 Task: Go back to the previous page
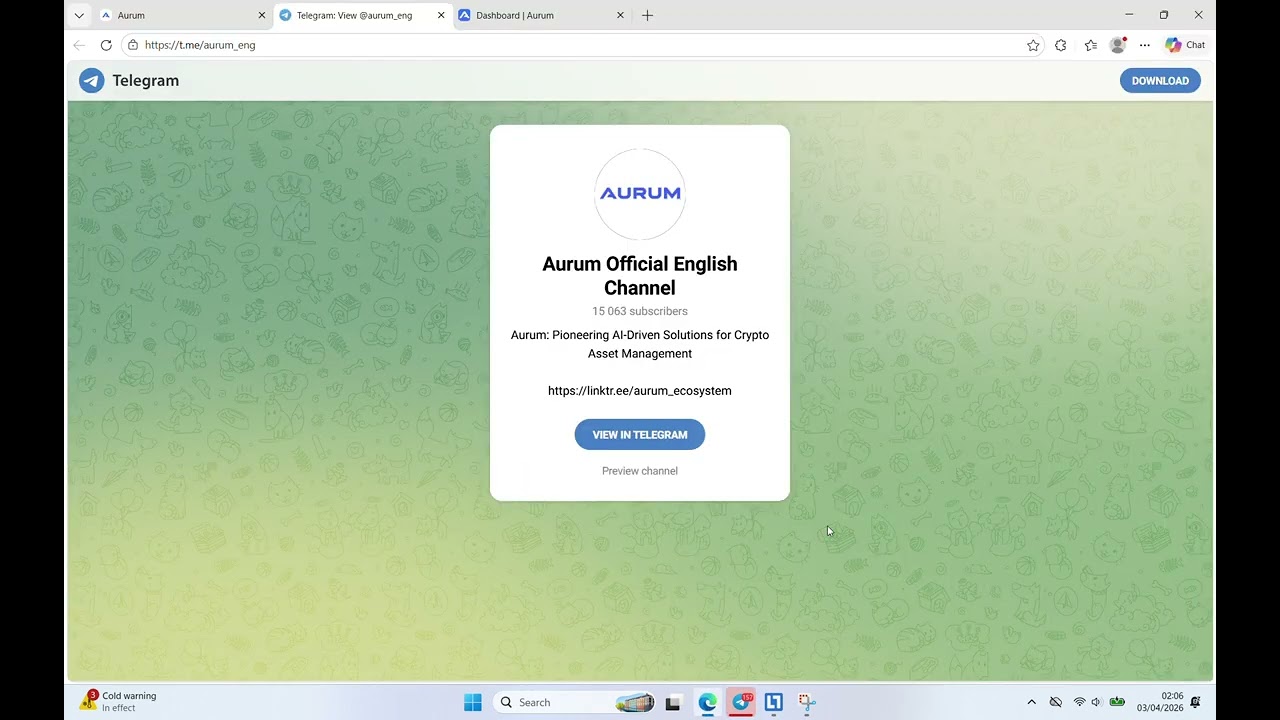(79, 45)
